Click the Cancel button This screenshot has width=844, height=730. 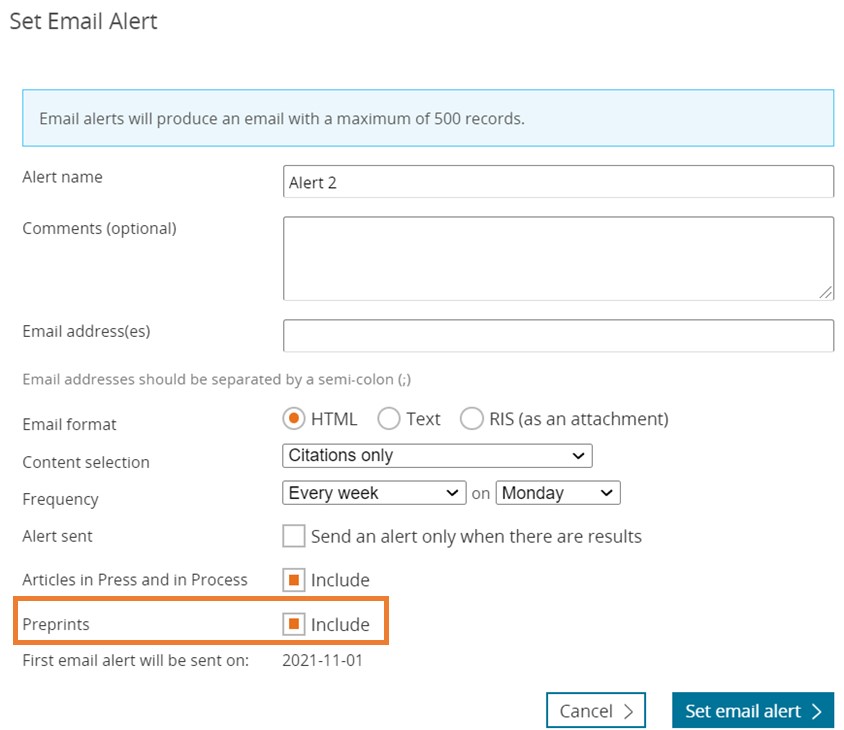(x=596, y=711)
